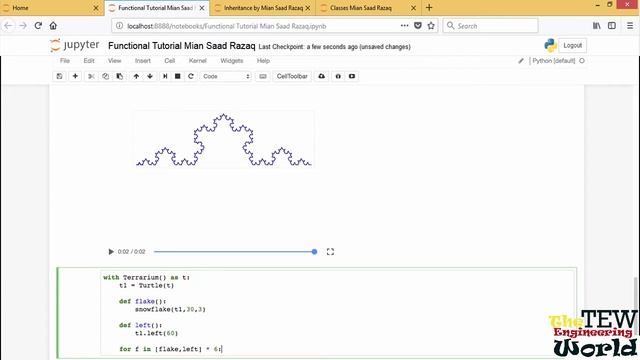The image size is (640, 360).
Task: Open page actions three-dot menu
Action: 404,26
